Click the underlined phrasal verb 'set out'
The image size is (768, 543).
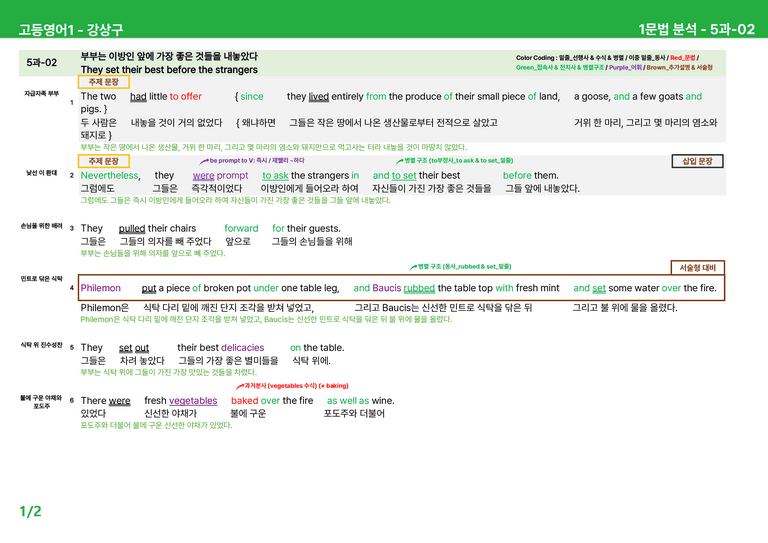point(134,348)
